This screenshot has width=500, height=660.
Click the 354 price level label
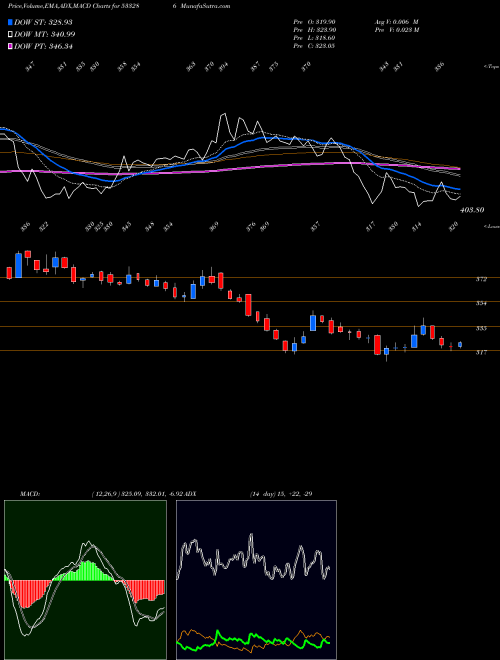pyautogui.click(x=481, y=303)
